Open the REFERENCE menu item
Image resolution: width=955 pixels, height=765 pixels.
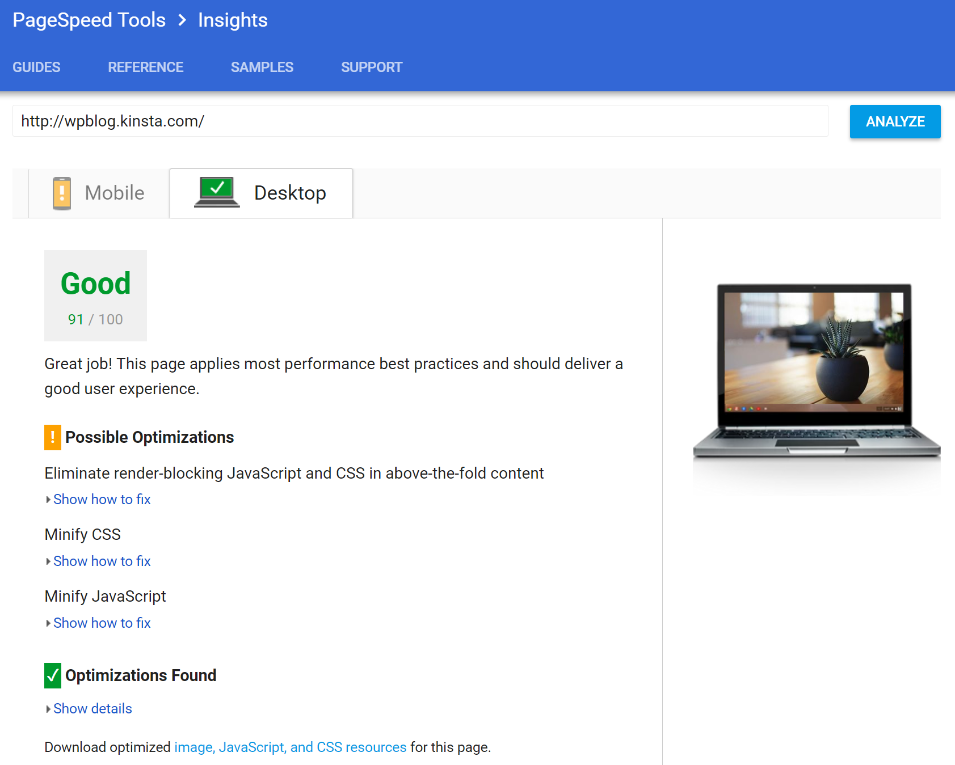(x=146, y=67)
